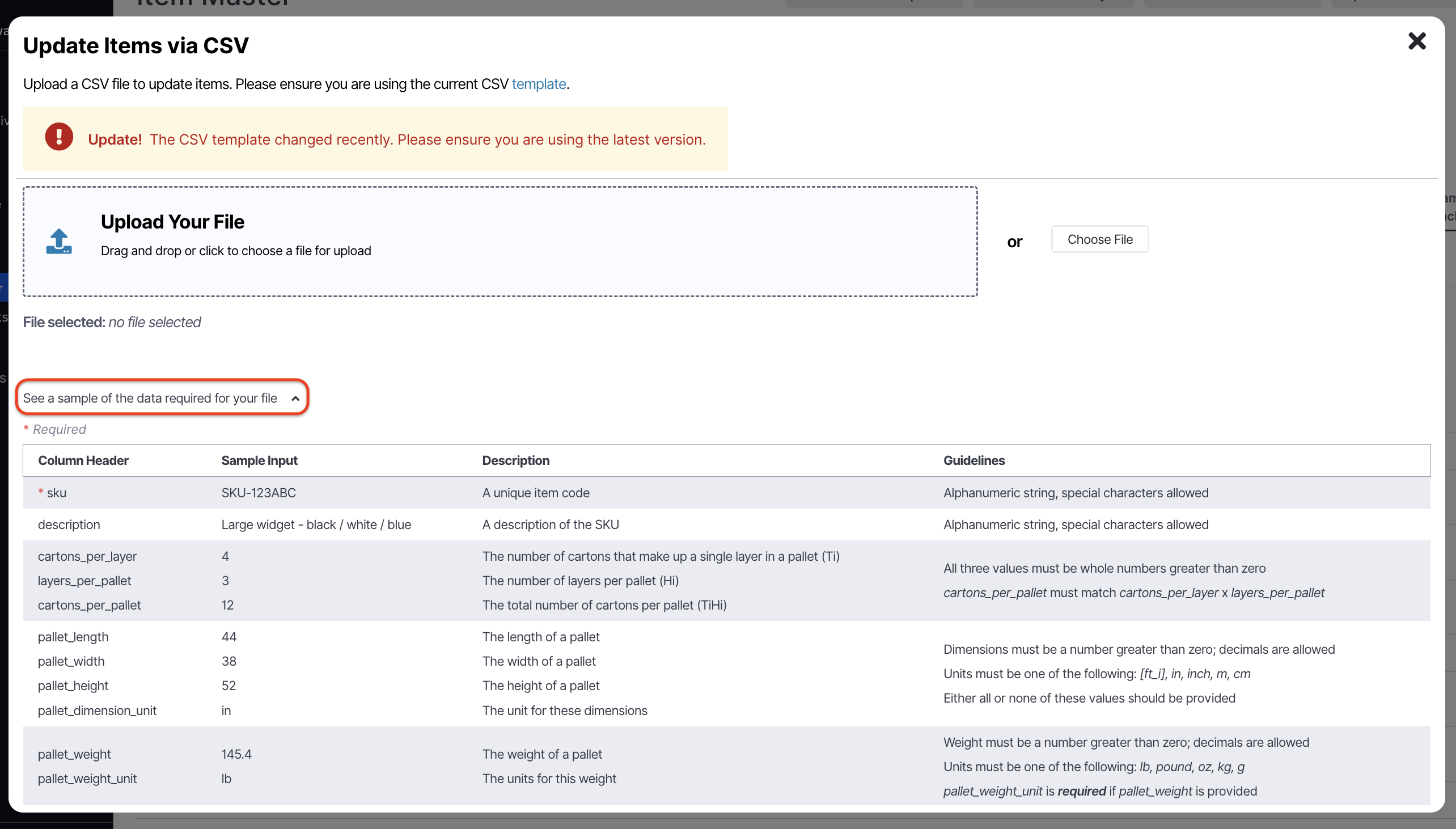Click 'pallet_weight_unit is required' guideline
This screenshot has height=829, width=1456.
[x=1100, y=792]
